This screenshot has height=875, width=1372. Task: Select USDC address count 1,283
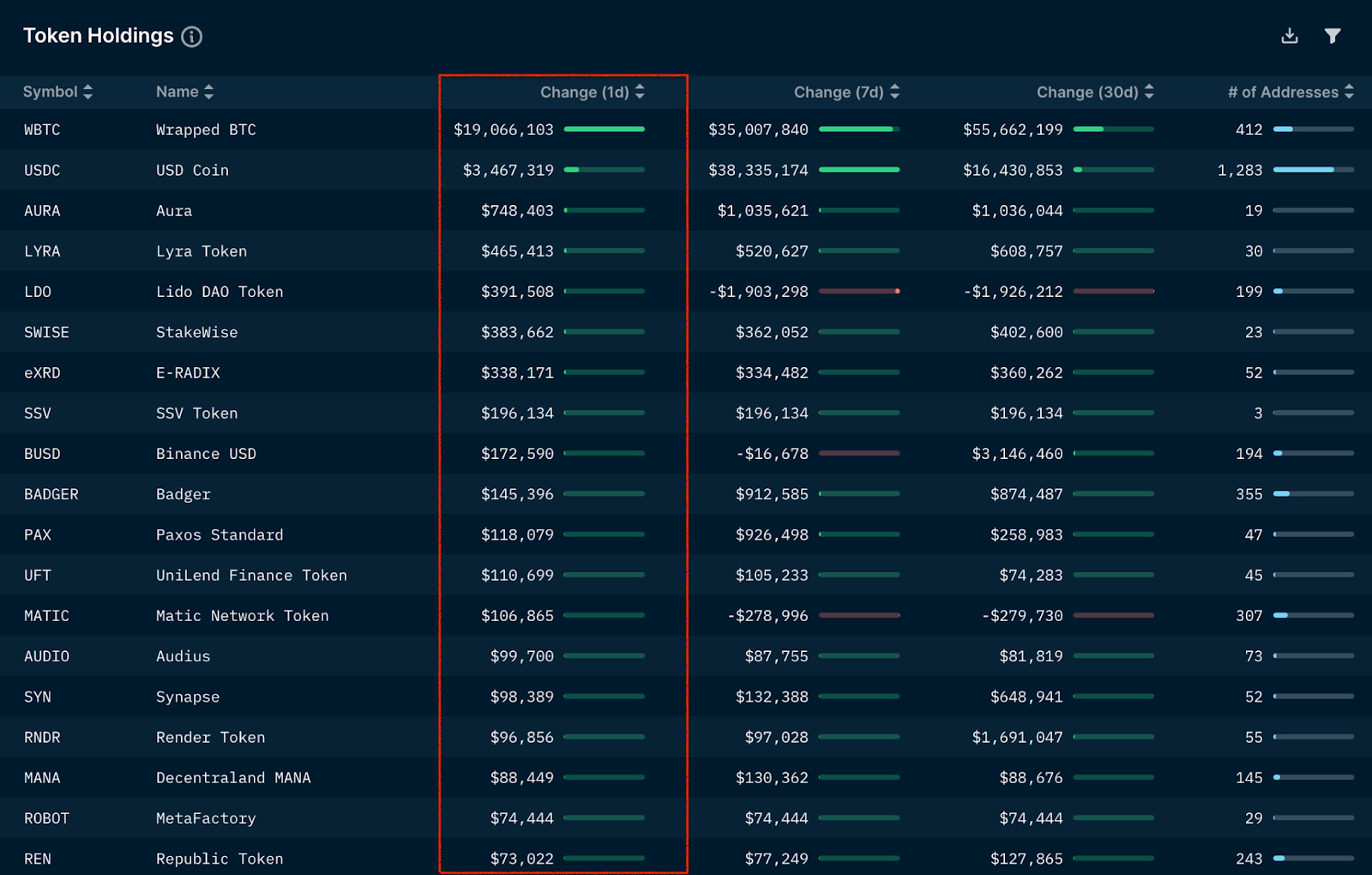tap(1240, 170)
